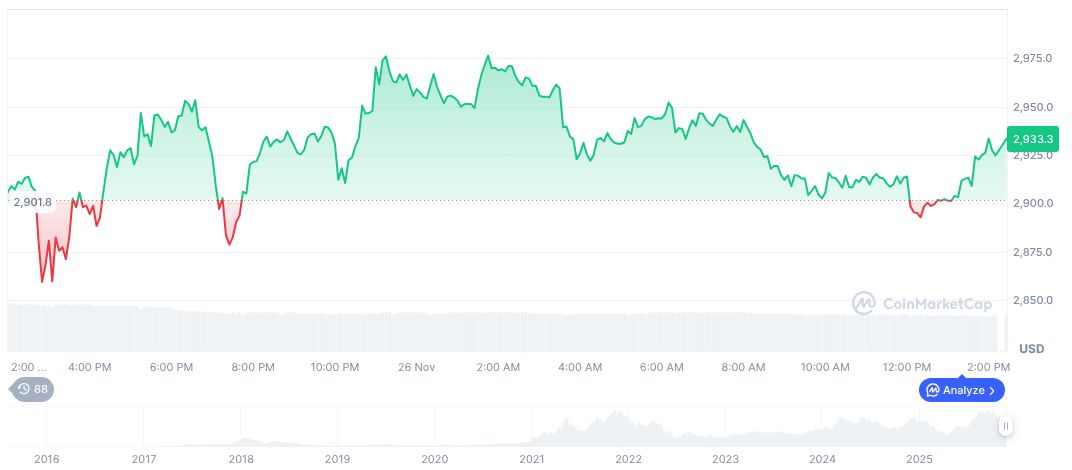The width and height of the screenshot is (1072, 470).
Task: Click the clock icon on the 88 badge
Action: tap(24, 389)
